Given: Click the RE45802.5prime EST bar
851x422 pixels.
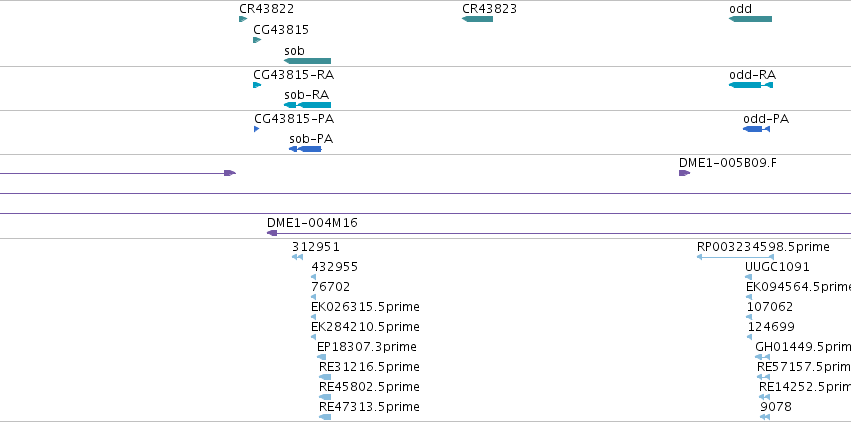Looking at the screenshot, I should click(x=325, y=397).
